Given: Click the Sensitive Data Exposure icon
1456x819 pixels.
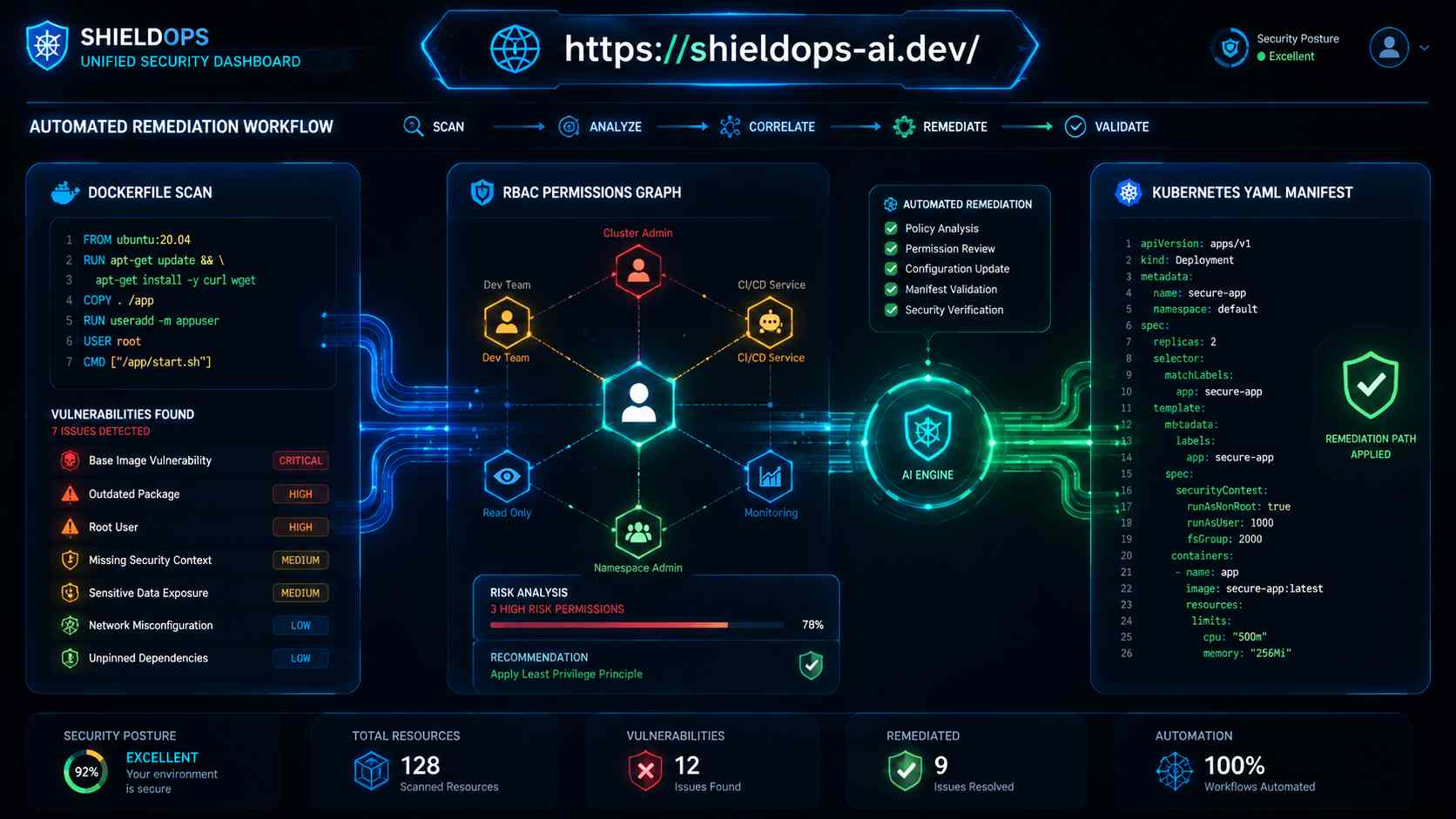Looking at the screenshot, I should click(x=70, y=593).
